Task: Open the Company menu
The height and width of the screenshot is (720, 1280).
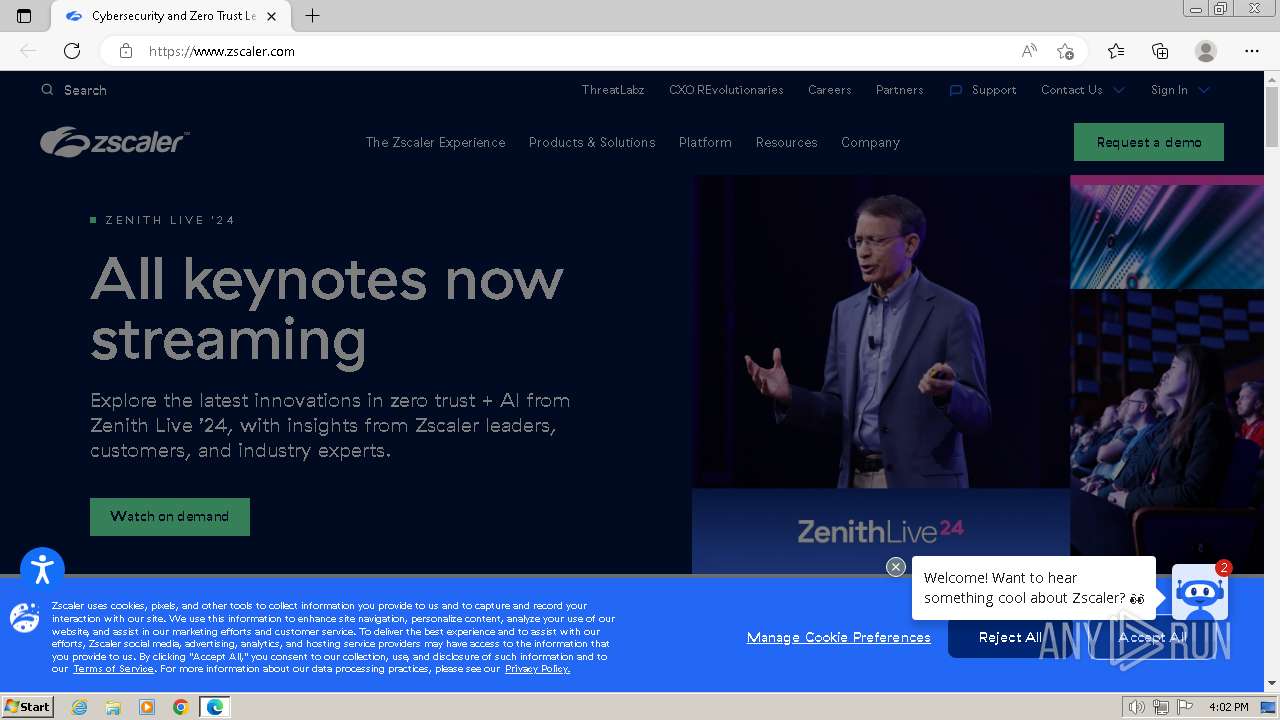Action: click(870, 142)
